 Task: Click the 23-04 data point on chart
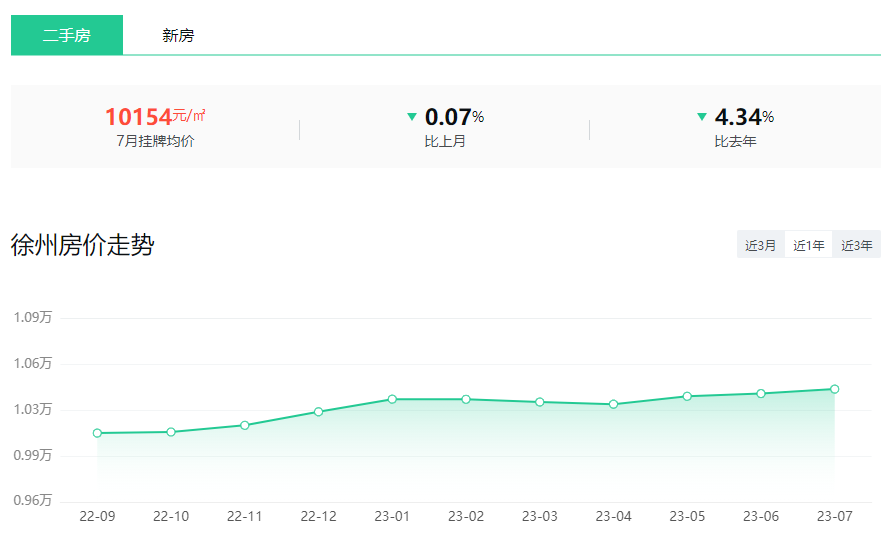pos(613,404)
